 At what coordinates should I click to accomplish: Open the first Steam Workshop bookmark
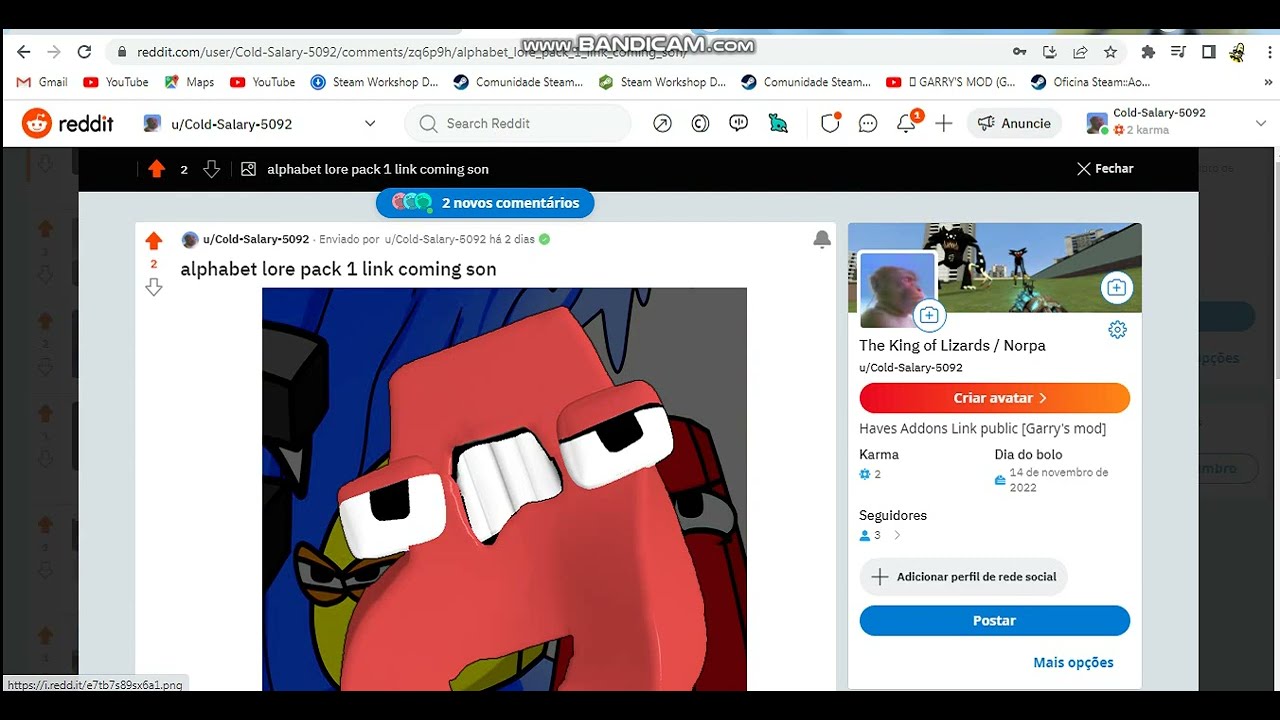pyautogui.click(x=375, y=82)
